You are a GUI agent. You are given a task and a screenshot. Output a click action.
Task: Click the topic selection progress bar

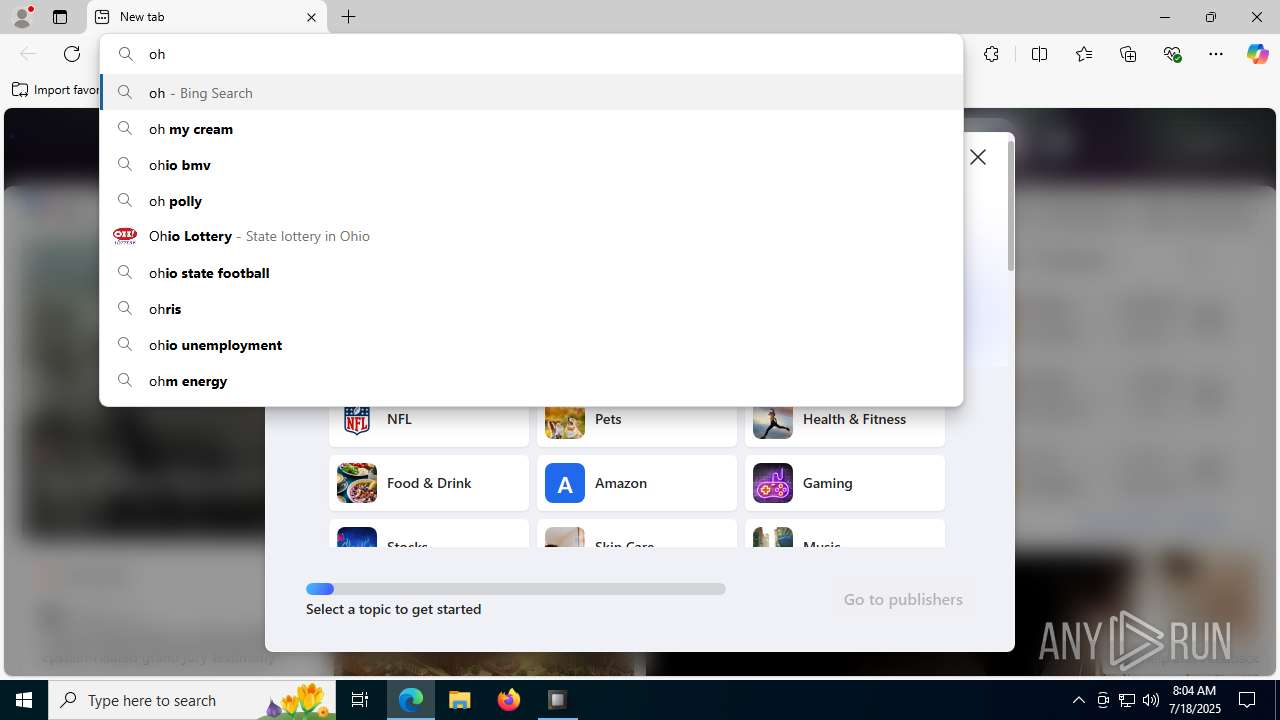click(516, 589)
